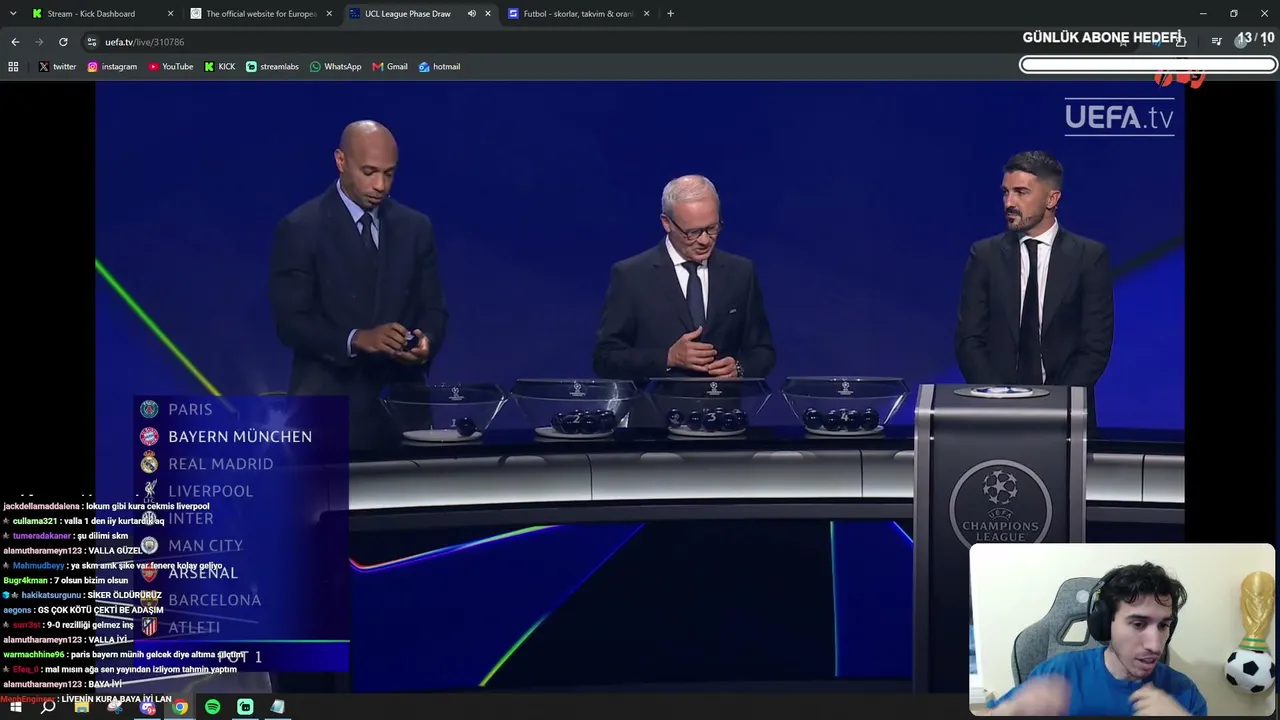Select the UCL League Phase Draw tab

(420, 14)
